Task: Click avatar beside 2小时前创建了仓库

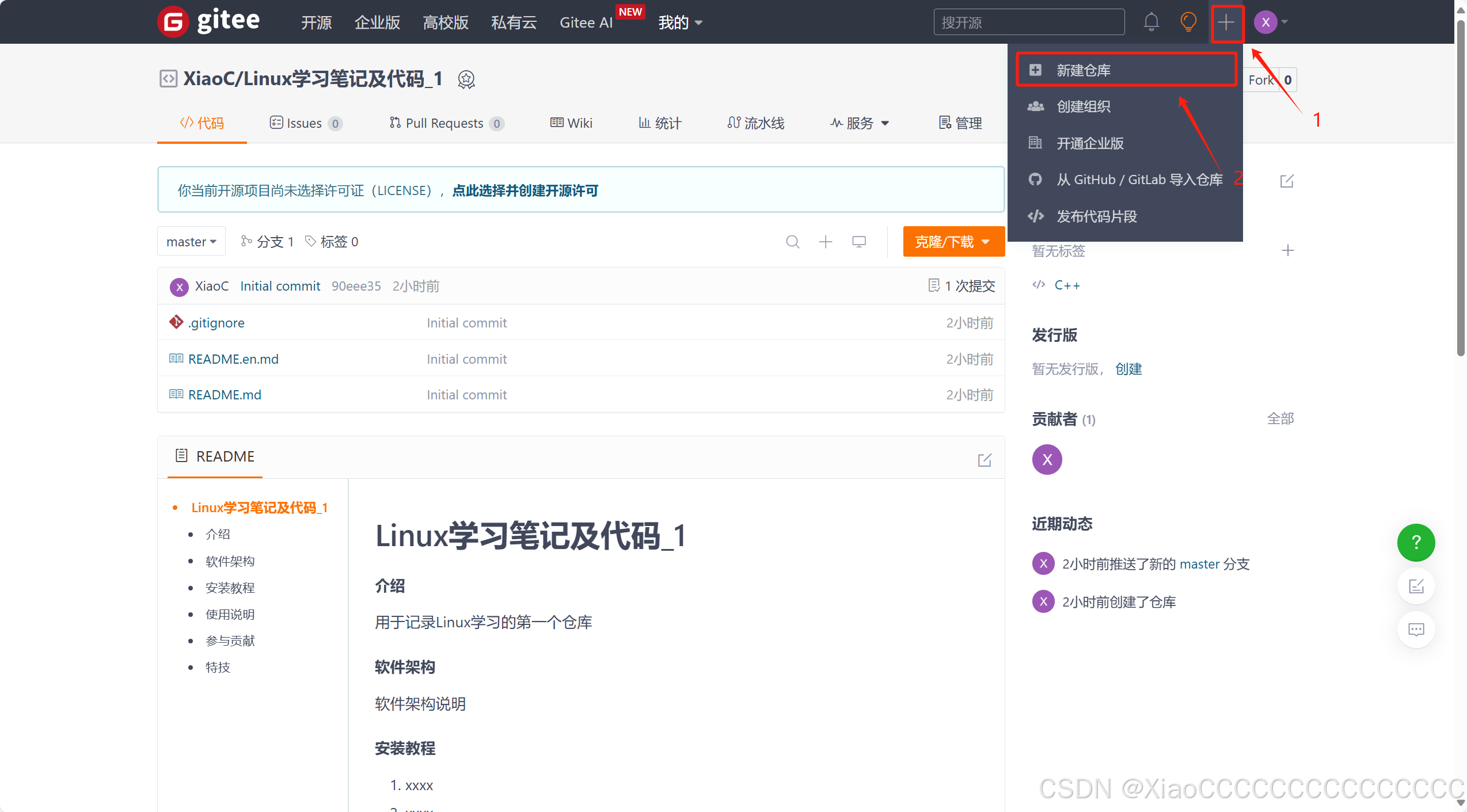Action: pyautogui.click(x=1043, y=602)
